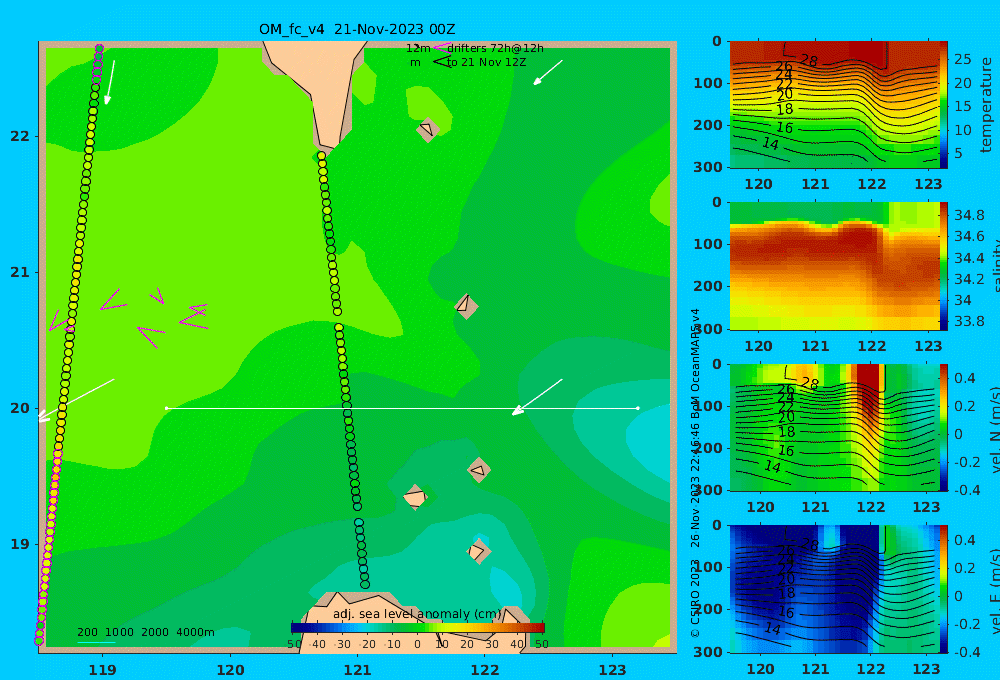Click the top yellow circle of the central drifter track
The width and height of the screenshot is (1000, 680).
click(x=321, y=156)
